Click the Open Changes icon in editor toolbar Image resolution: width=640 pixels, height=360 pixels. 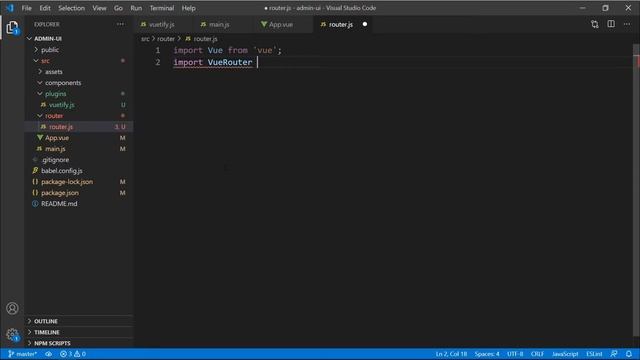pos(595,24)
